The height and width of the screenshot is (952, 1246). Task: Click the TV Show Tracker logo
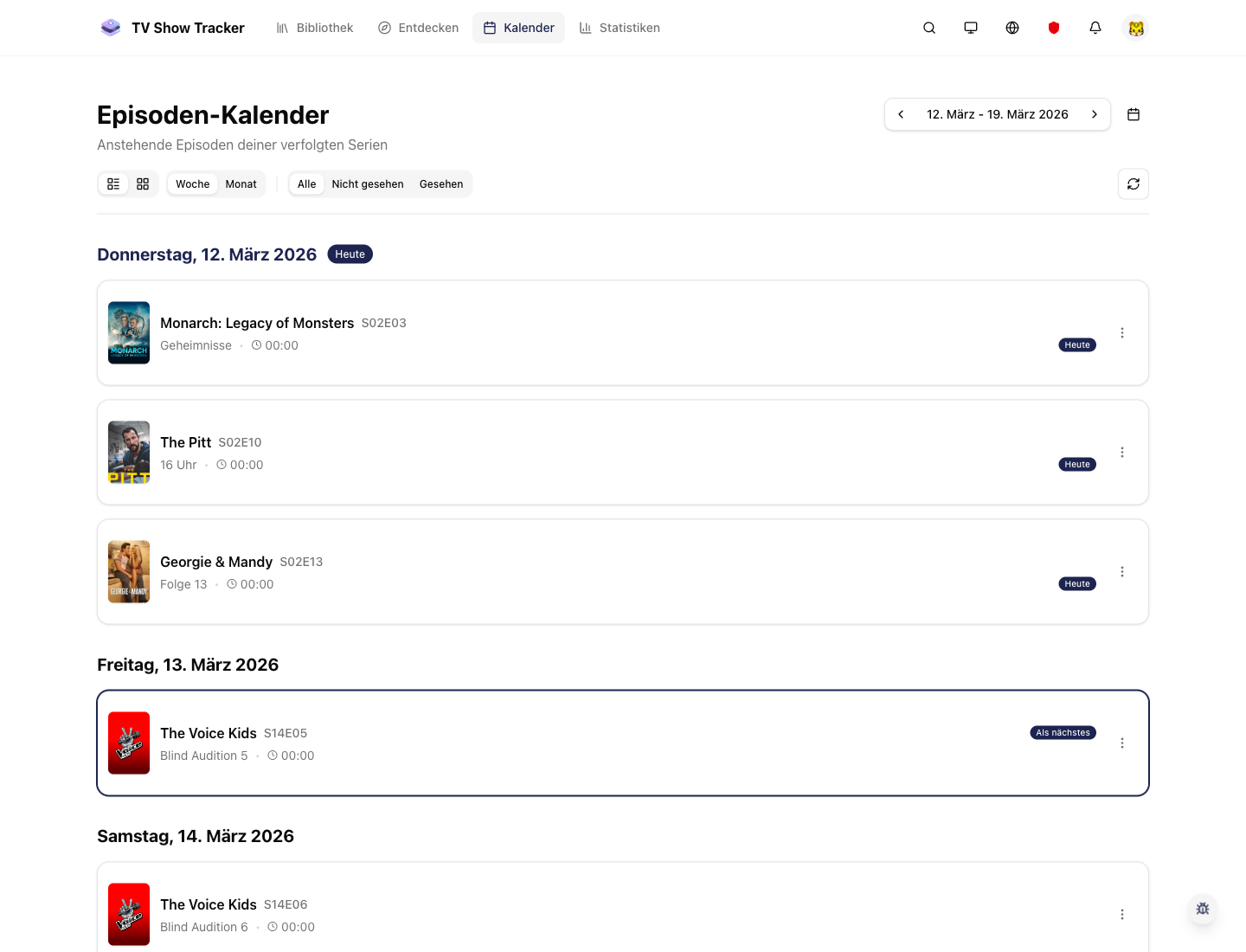pos(172,27)
